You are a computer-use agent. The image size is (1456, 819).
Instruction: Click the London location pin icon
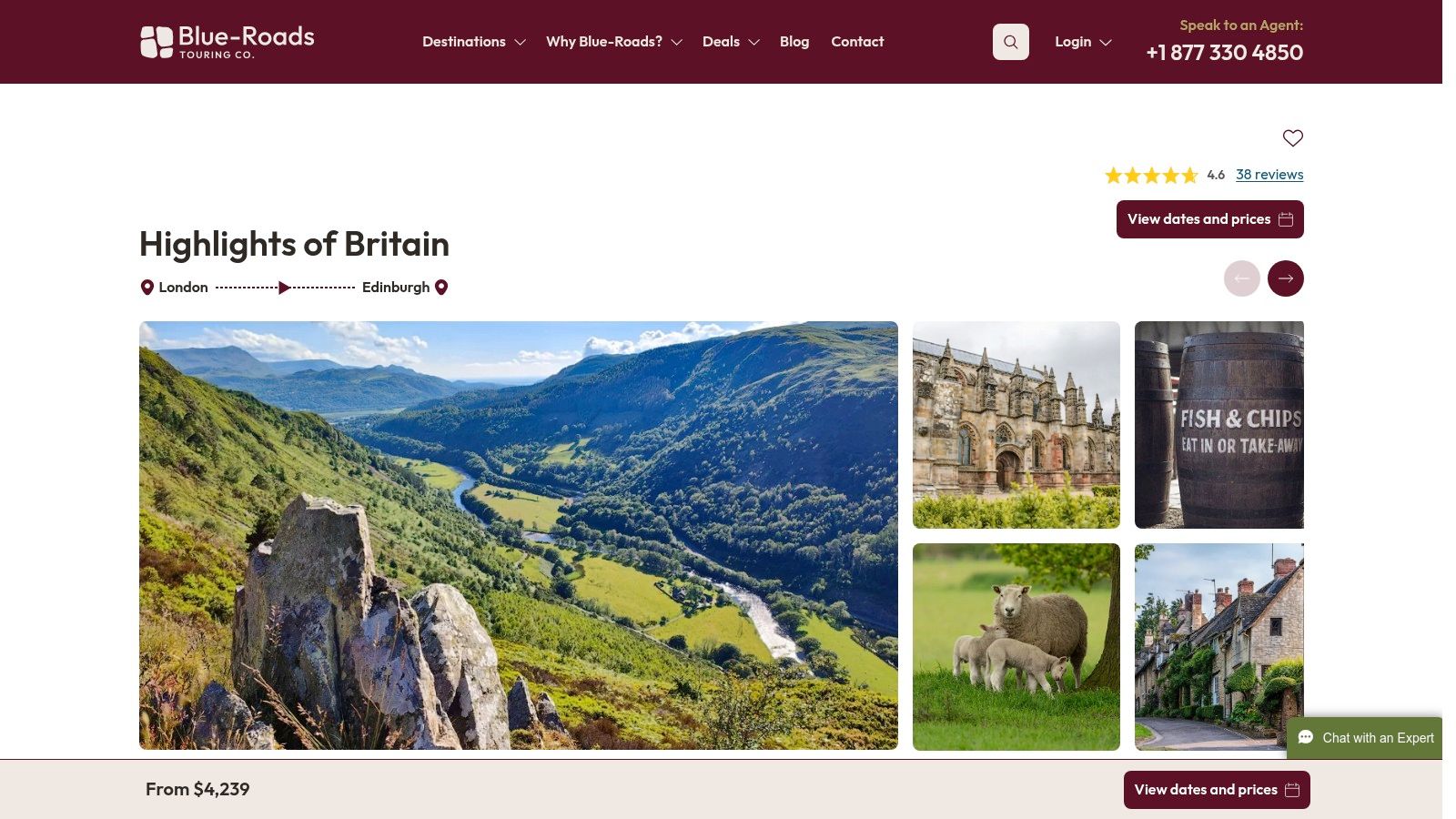pos(147,288)
